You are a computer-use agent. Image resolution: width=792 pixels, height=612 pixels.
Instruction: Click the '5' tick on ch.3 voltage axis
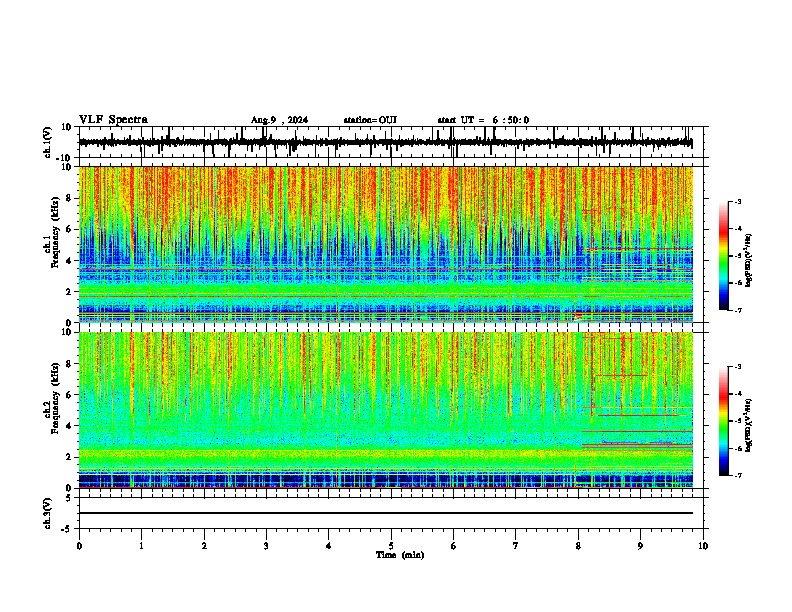(x=69, y=497)
